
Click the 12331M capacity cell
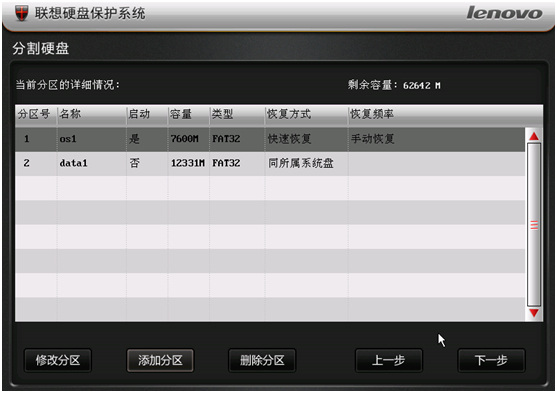189,163
